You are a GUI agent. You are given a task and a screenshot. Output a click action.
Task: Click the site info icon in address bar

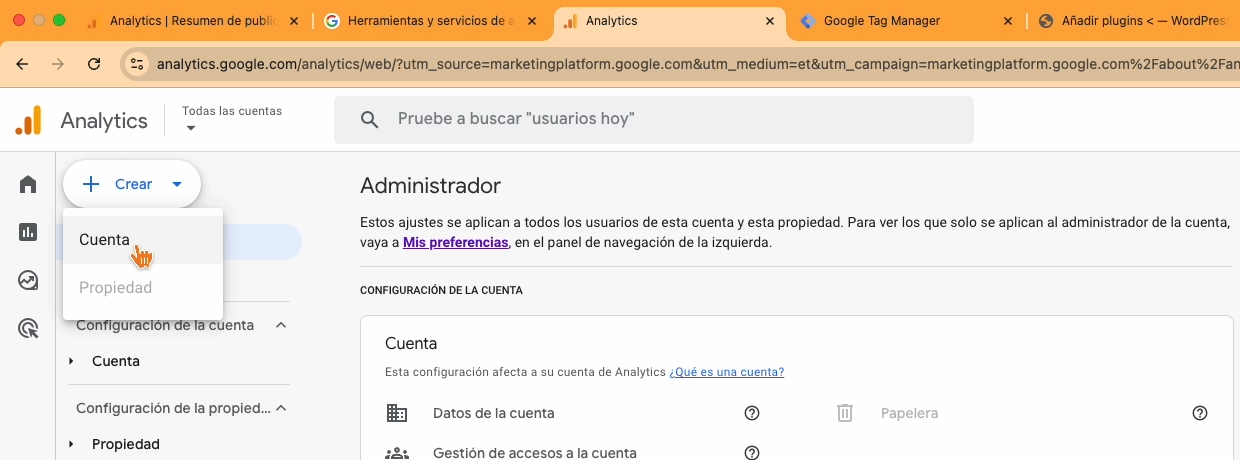click(x=138, y=64)
